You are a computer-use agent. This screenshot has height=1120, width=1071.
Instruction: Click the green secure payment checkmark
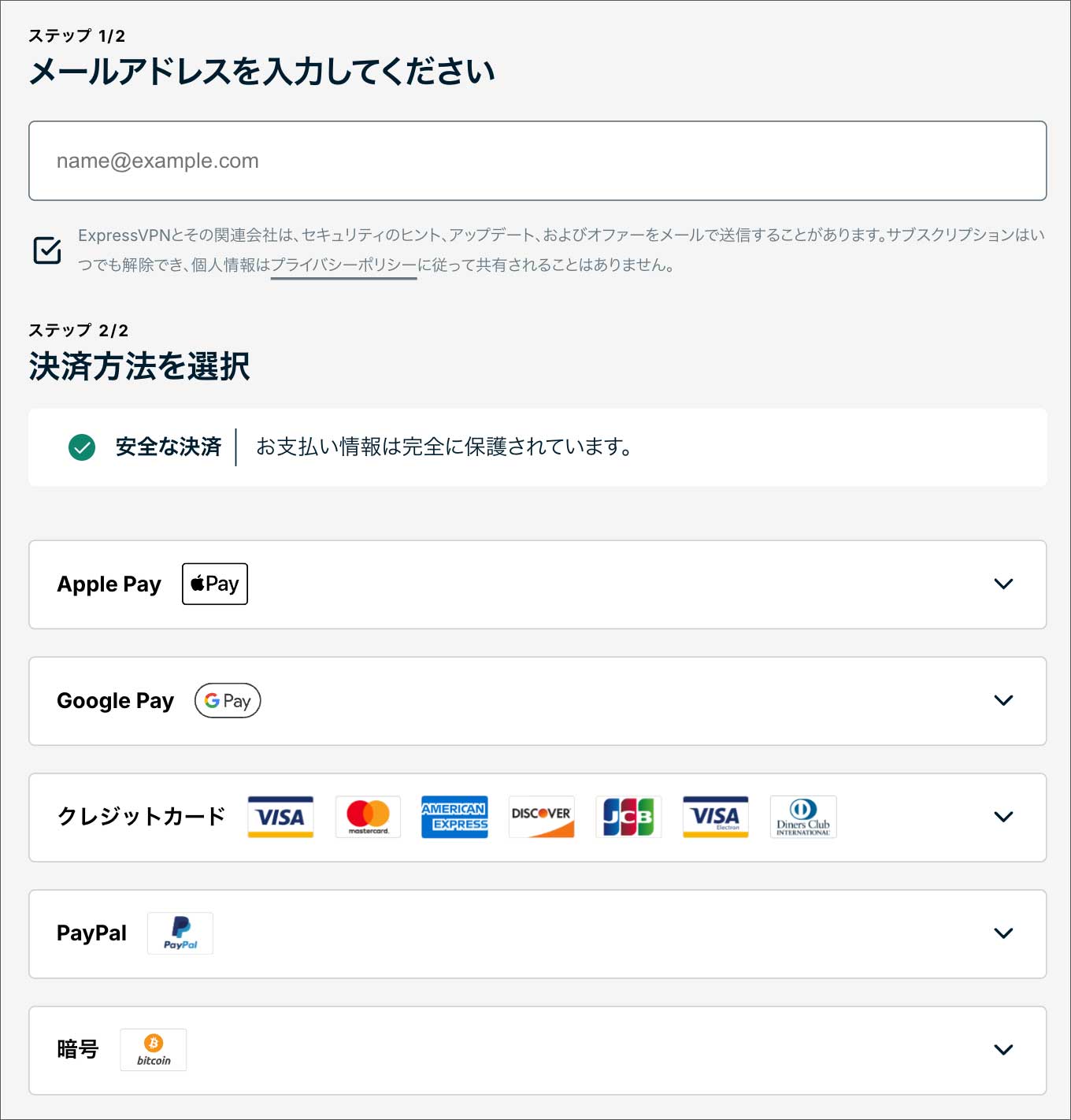coord(82,447)
